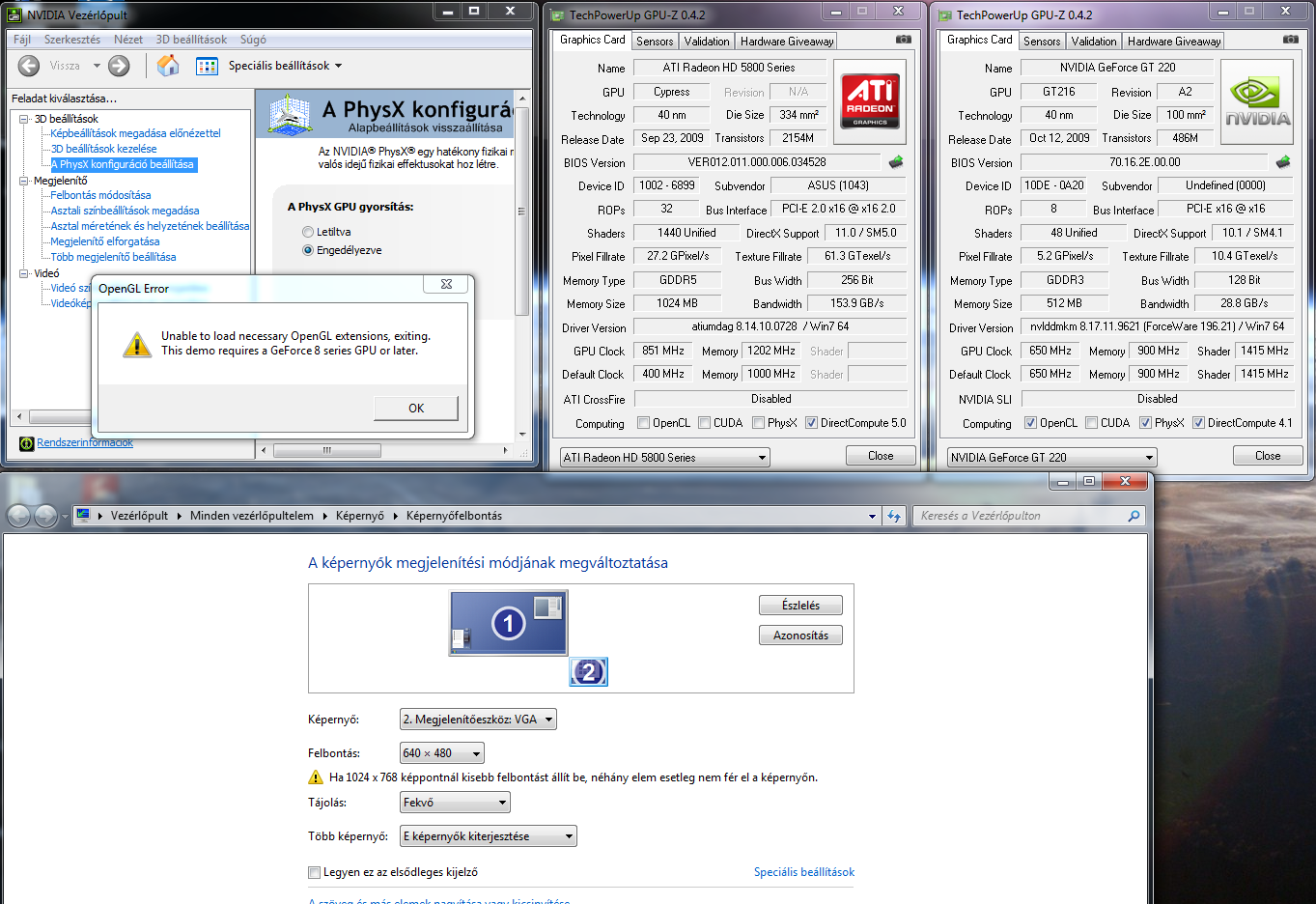Check Legyen ez az elsődleges kijelző

tap(314, 872)
